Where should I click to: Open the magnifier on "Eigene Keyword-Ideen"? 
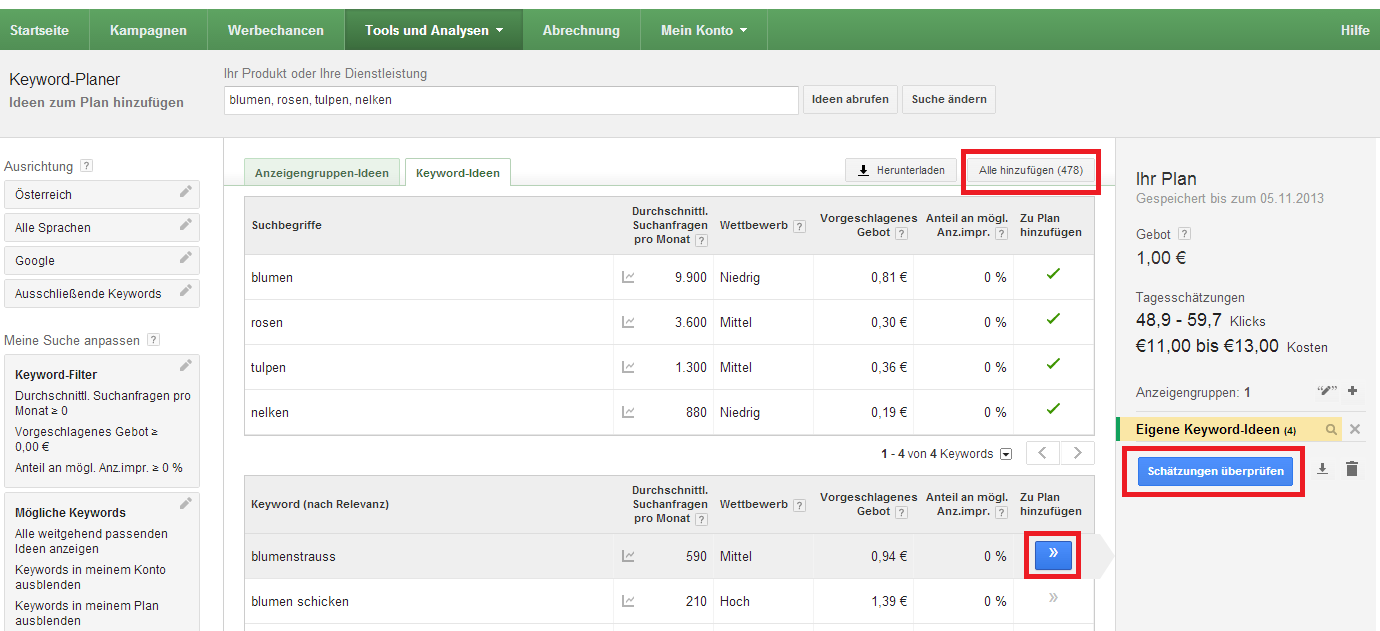coord(1330,428)
